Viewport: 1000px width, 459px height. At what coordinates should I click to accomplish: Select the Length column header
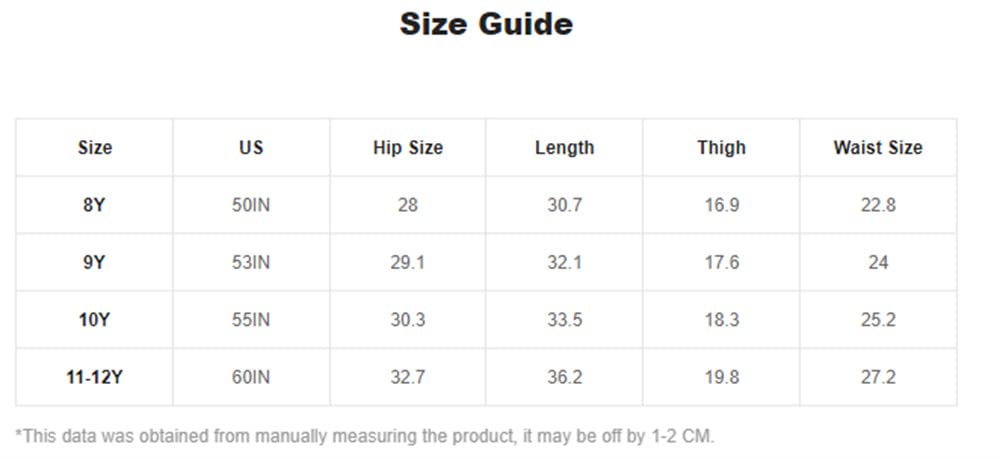[x=564, y=148]
